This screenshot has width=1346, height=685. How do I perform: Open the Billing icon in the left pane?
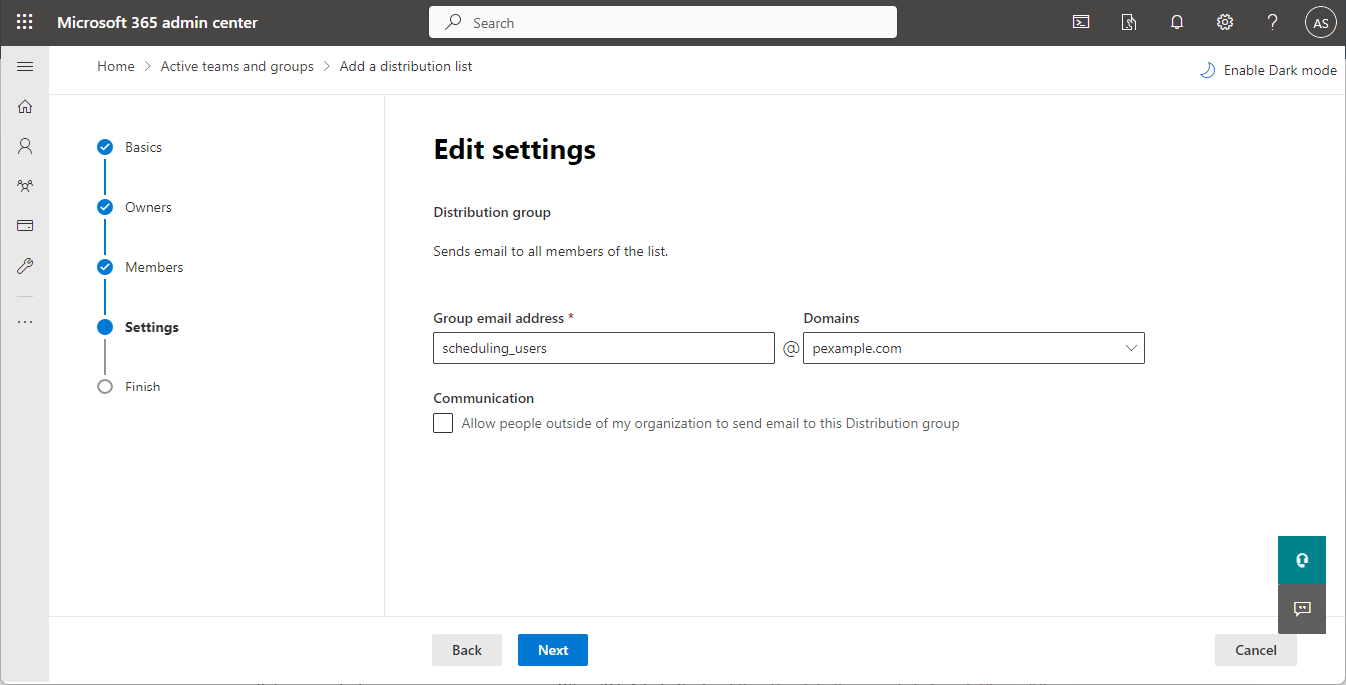[25, 225]
